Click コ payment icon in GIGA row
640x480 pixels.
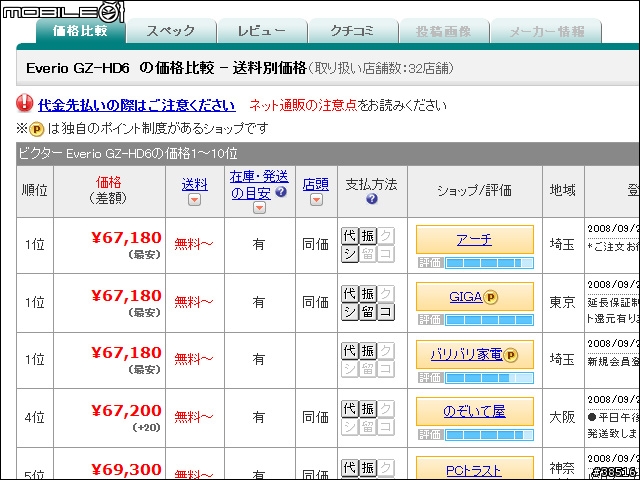click(386, 312)
